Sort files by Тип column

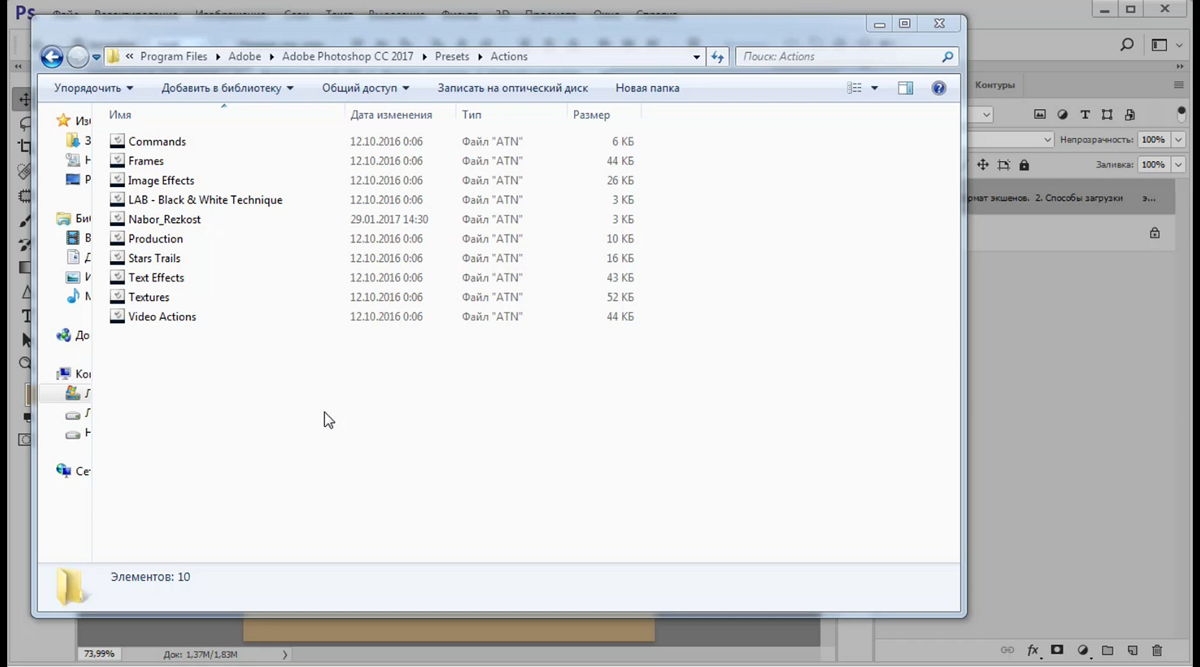471,115
